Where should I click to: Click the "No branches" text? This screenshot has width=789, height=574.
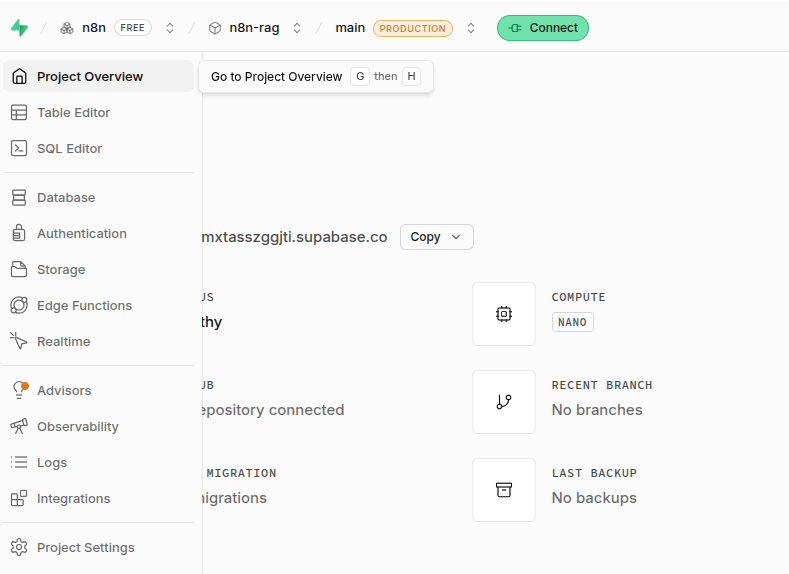pyautogui.click(x=597, y=410)
